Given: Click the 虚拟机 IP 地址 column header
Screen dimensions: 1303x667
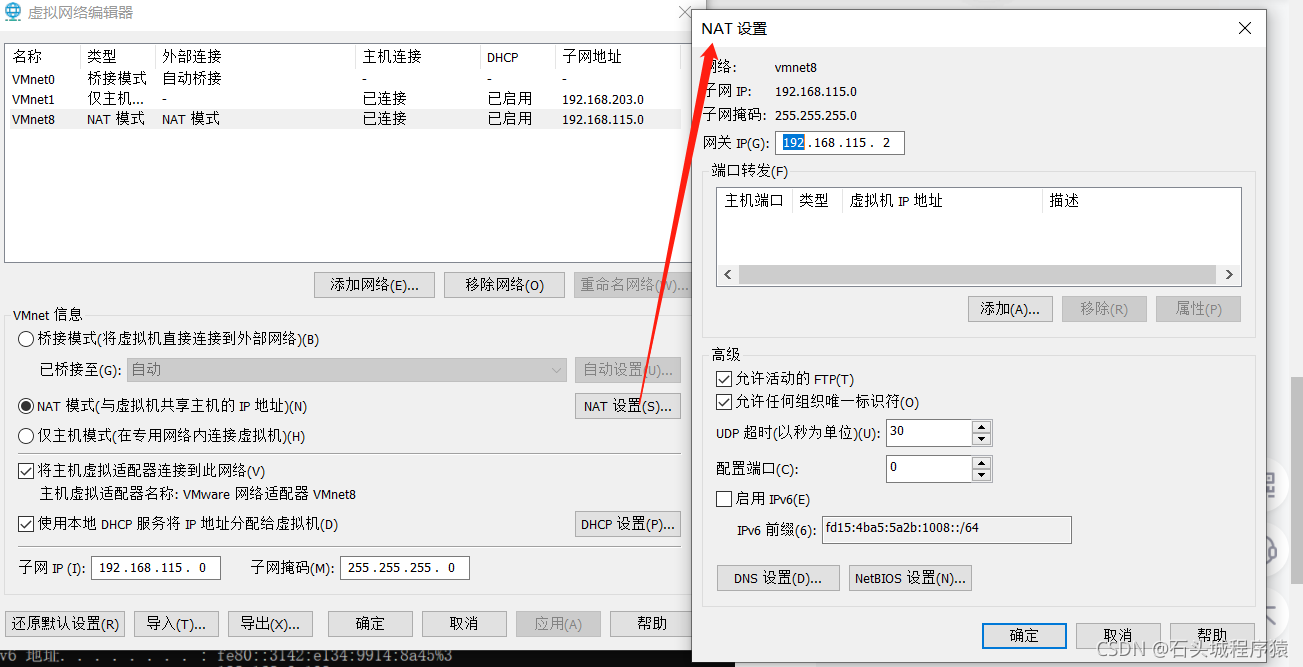Looking at the screenshot, I should coord(942,201).
